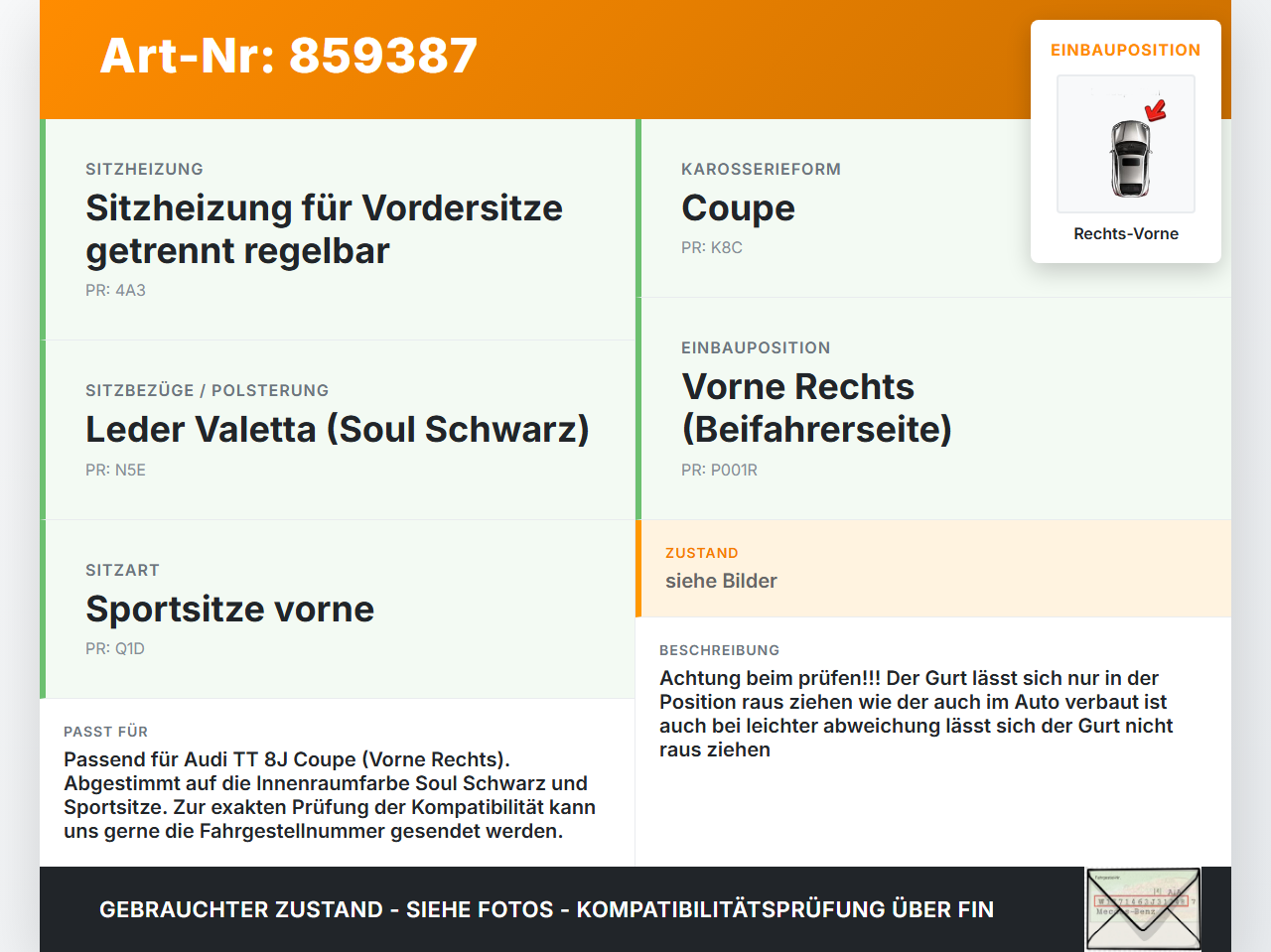This screenshot has width=1271, height=952.
Task: Click the Art-Nr: 859387 heading
Action: [289, 56]
